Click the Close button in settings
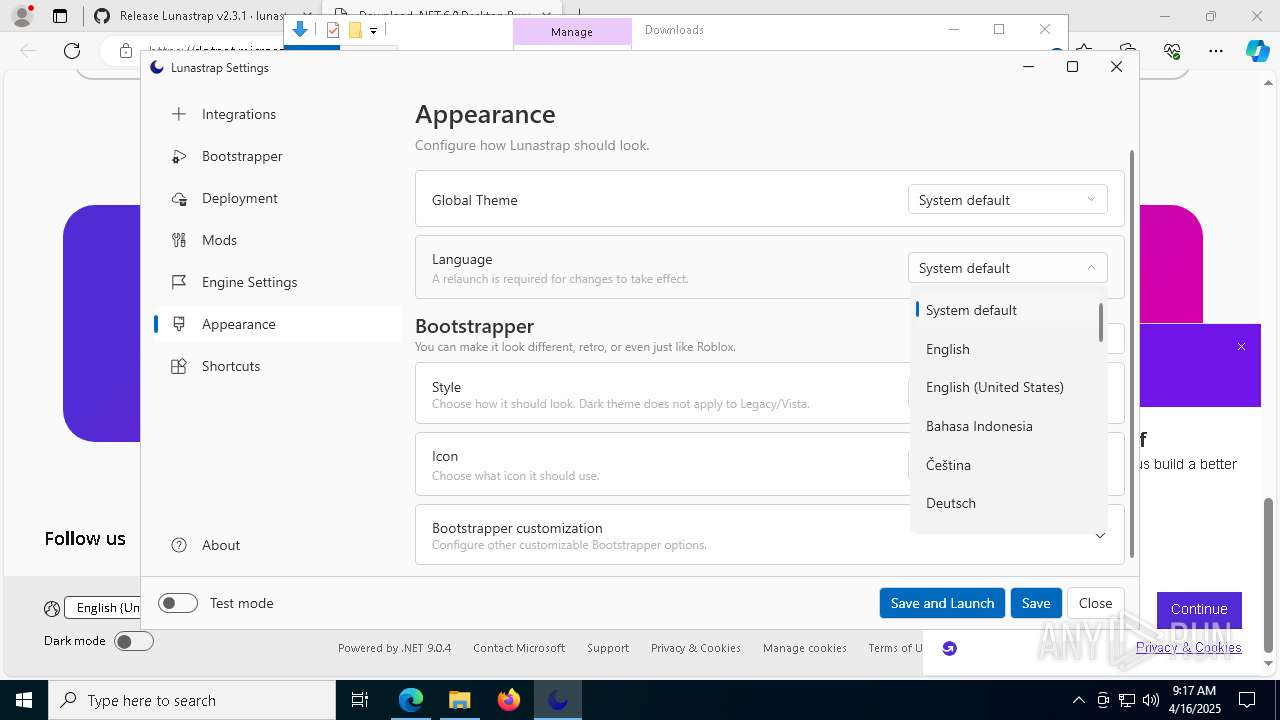Viewport: 1280px width, 720px height. pos(1095,603)
